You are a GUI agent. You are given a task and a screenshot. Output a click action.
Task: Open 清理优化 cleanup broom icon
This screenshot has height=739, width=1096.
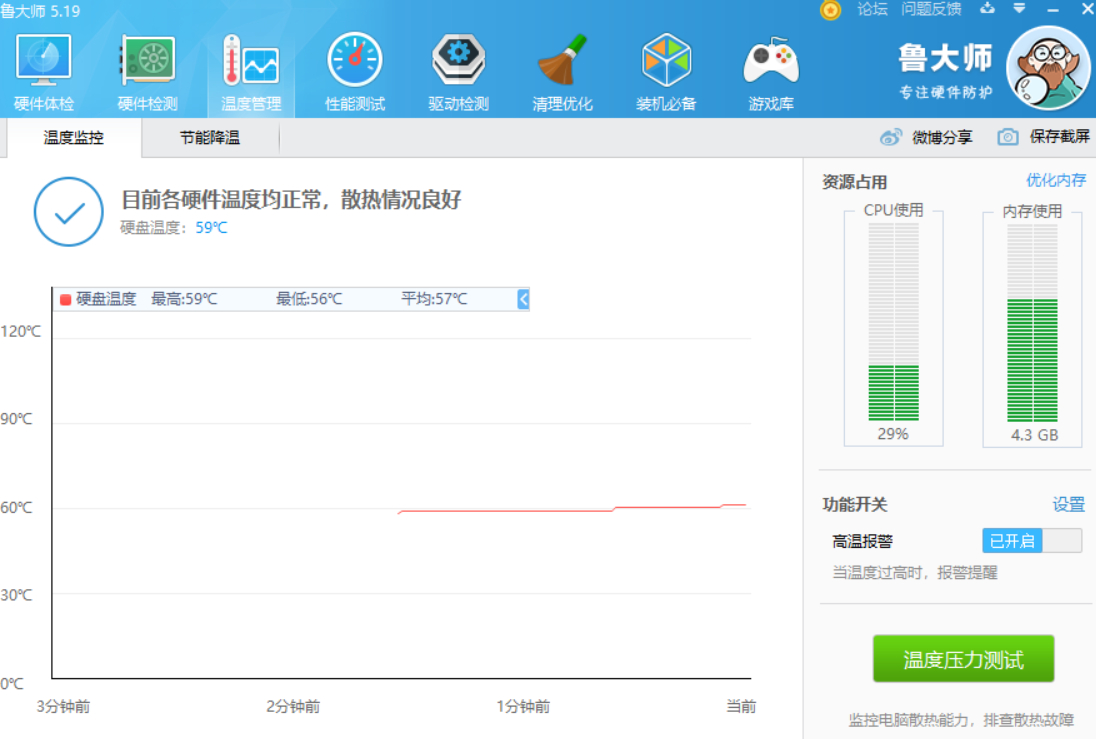tap(562, 73)
